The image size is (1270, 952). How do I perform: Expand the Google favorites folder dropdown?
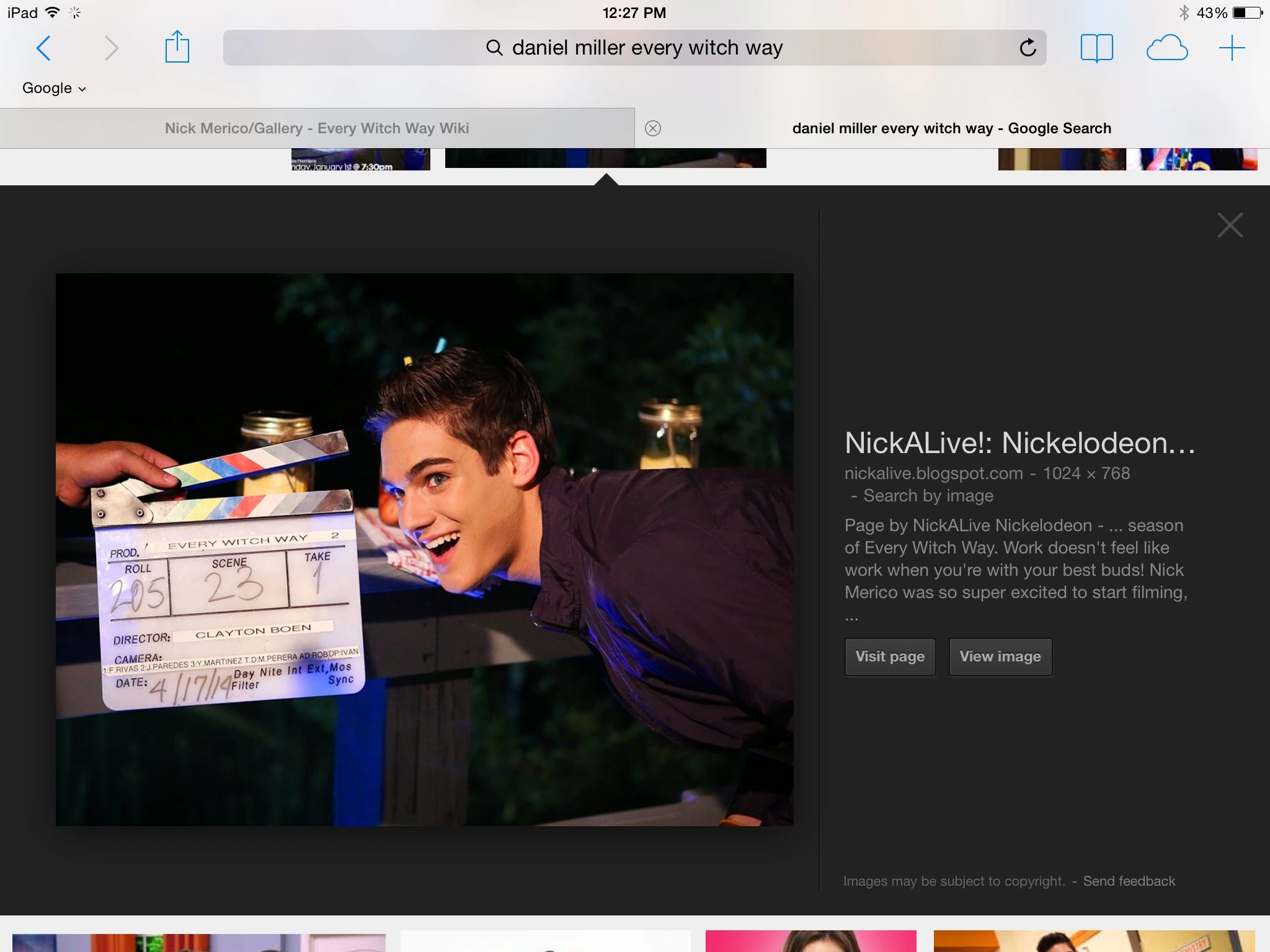(54, 88)
